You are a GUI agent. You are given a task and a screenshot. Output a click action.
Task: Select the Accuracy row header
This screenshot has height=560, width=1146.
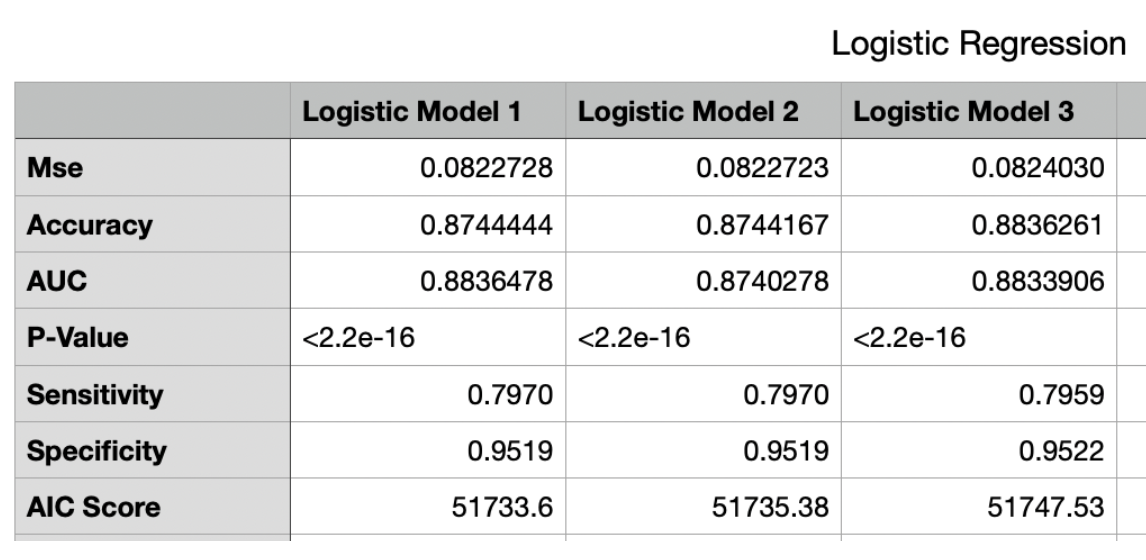click(152, 224)
